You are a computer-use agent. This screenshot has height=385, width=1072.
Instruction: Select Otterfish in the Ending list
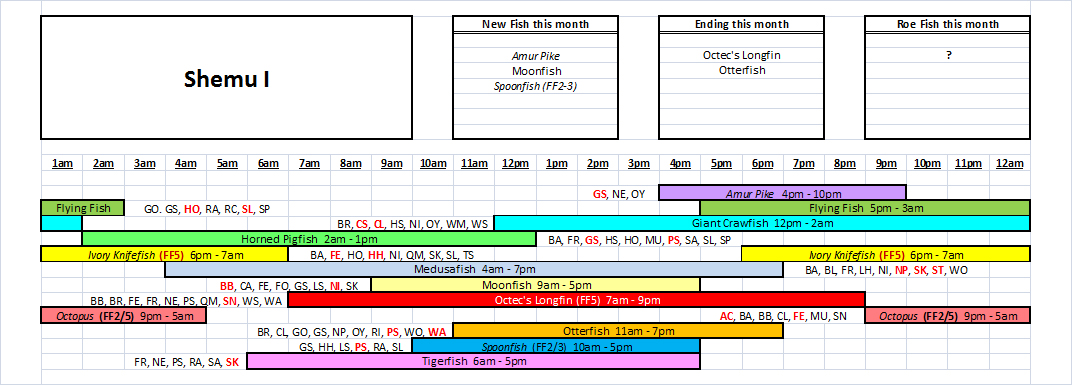pos(742,70)
